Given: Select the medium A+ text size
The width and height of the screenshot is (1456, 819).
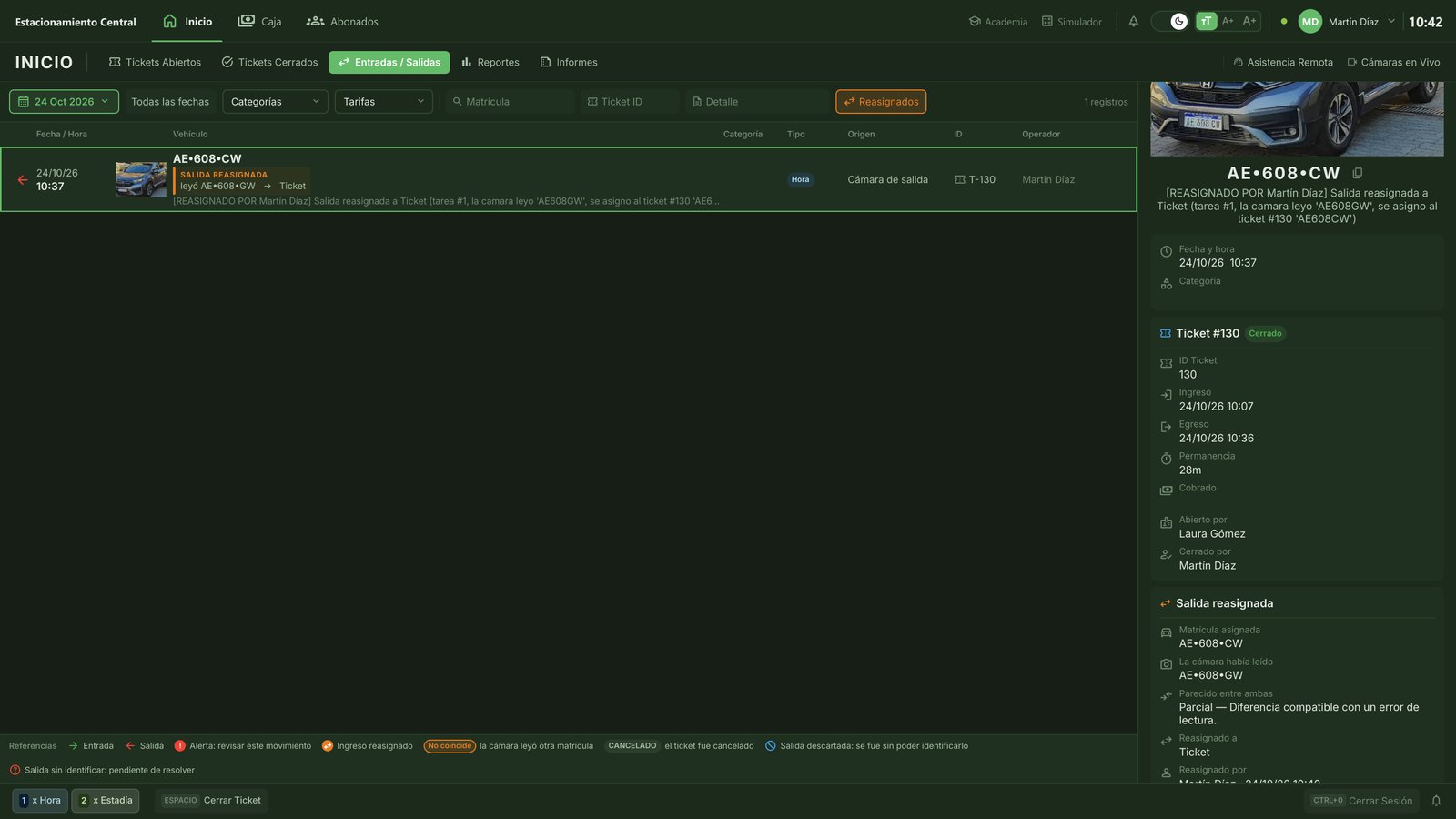Looking at the screenshot, I should click(x=1228, y=21).
